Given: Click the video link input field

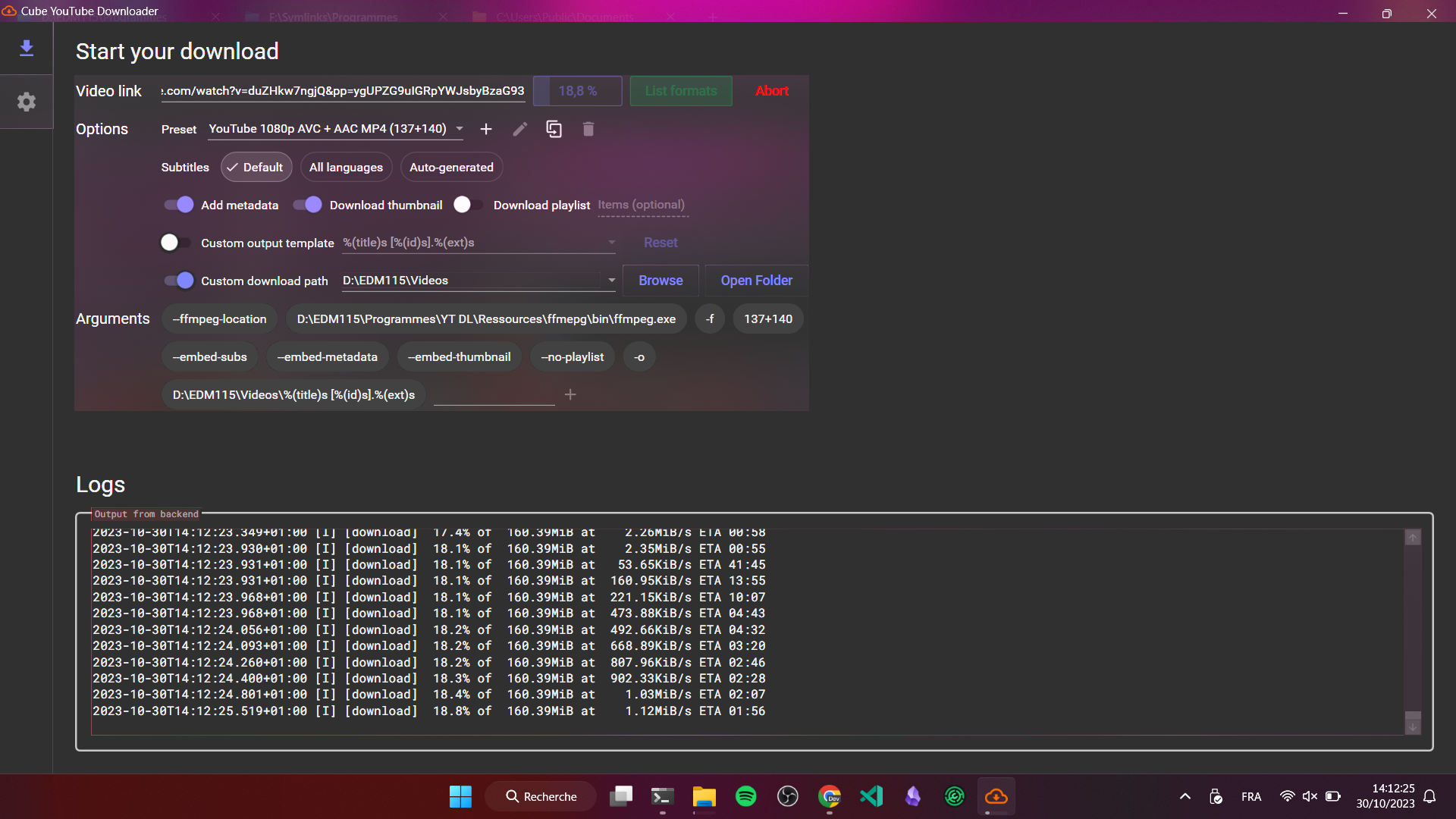Looking at the screenshot, I should (x=341, y=90).
